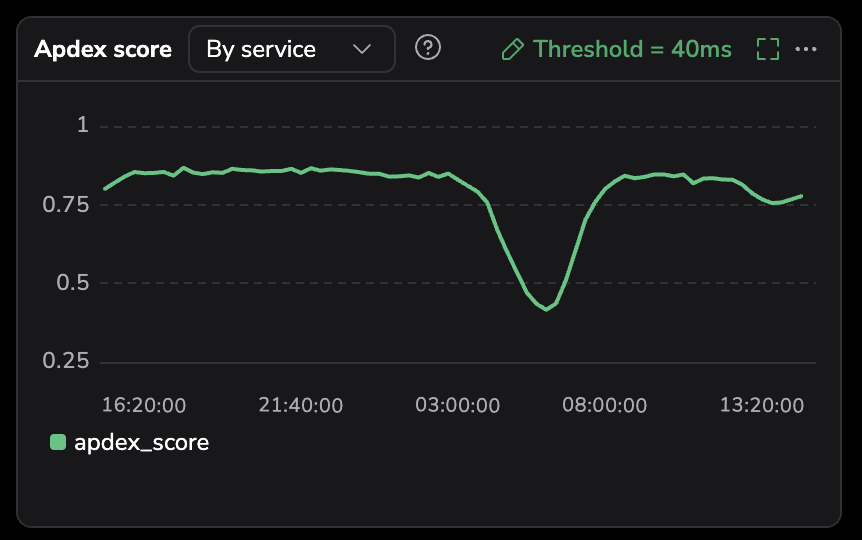
Task: Click the y-axis label 1 at top
Action: (x=83, y=126)
